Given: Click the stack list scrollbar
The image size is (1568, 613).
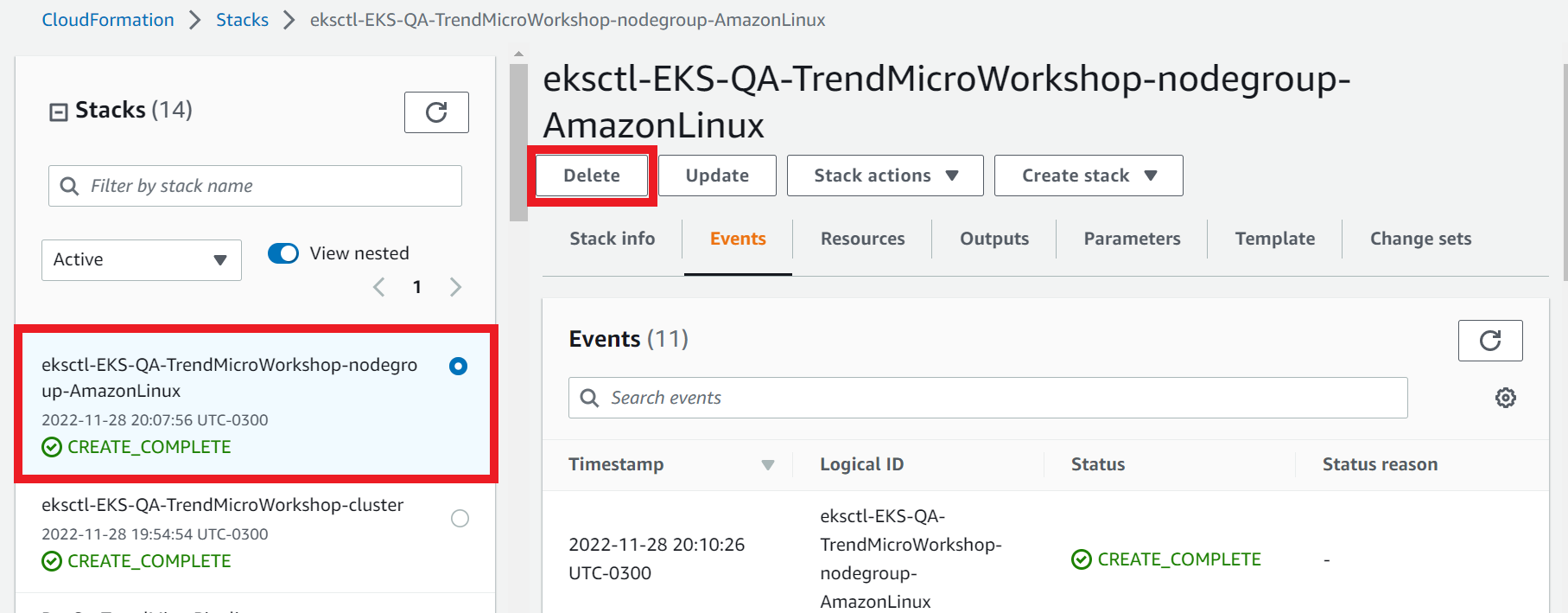Looking at the screenshot, I should (518, 143).
